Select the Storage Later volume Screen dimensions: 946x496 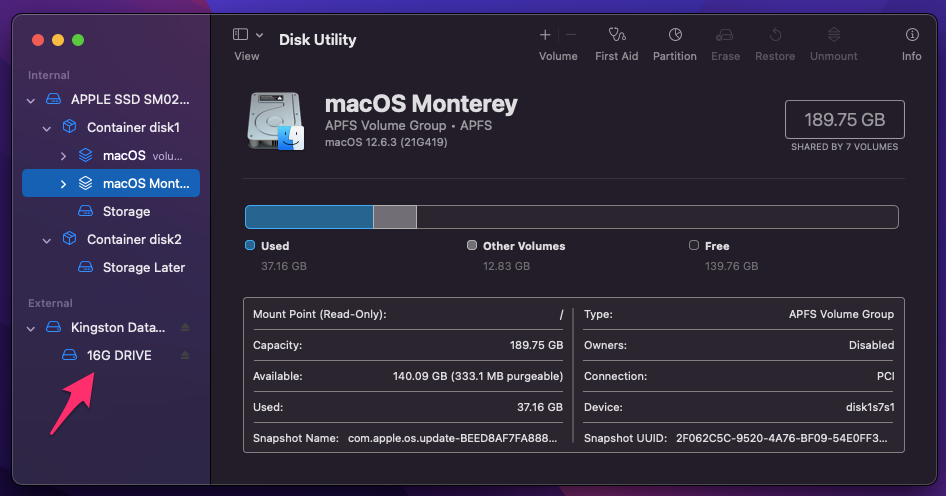point(111,267)
